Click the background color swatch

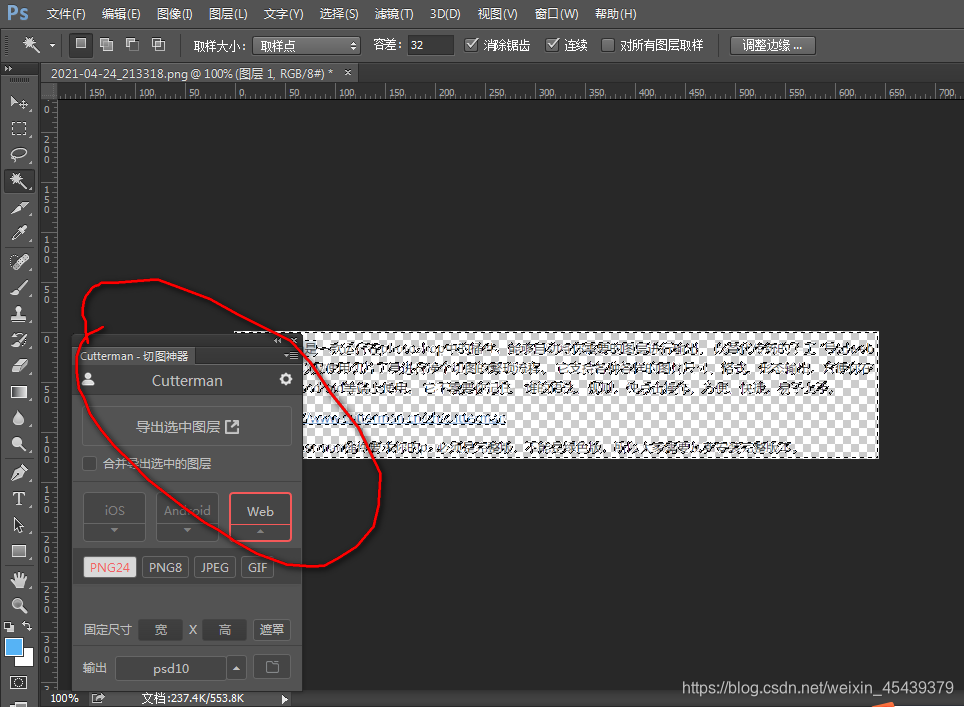27,660
